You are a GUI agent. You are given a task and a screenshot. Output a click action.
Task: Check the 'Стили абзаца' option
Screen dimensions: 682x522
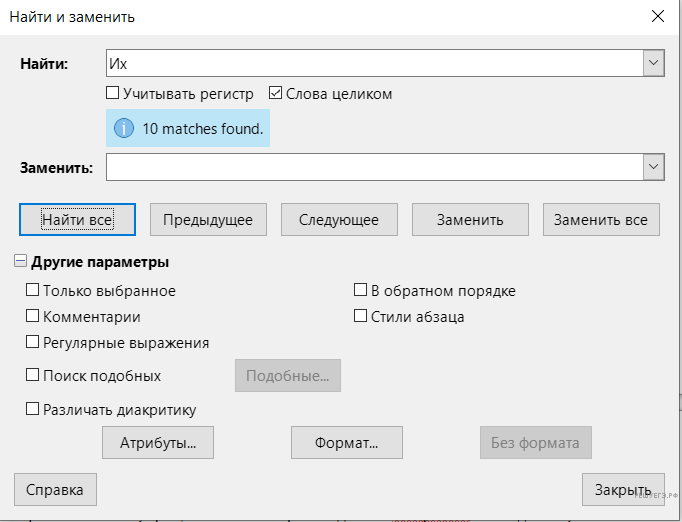(x=361, y=317)
